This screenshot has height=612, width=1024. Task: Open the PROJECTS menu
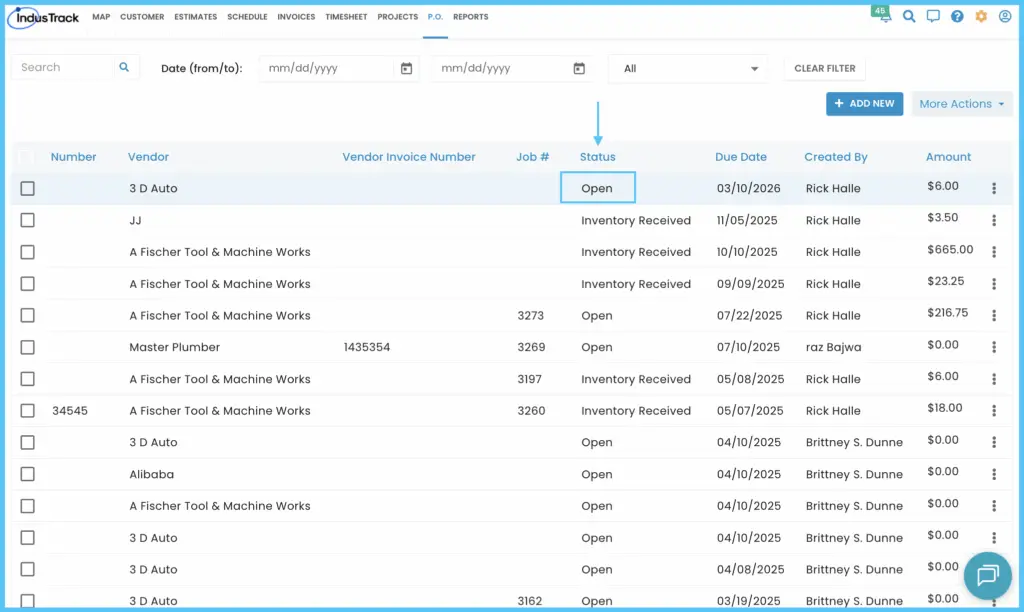pos(398,17)
